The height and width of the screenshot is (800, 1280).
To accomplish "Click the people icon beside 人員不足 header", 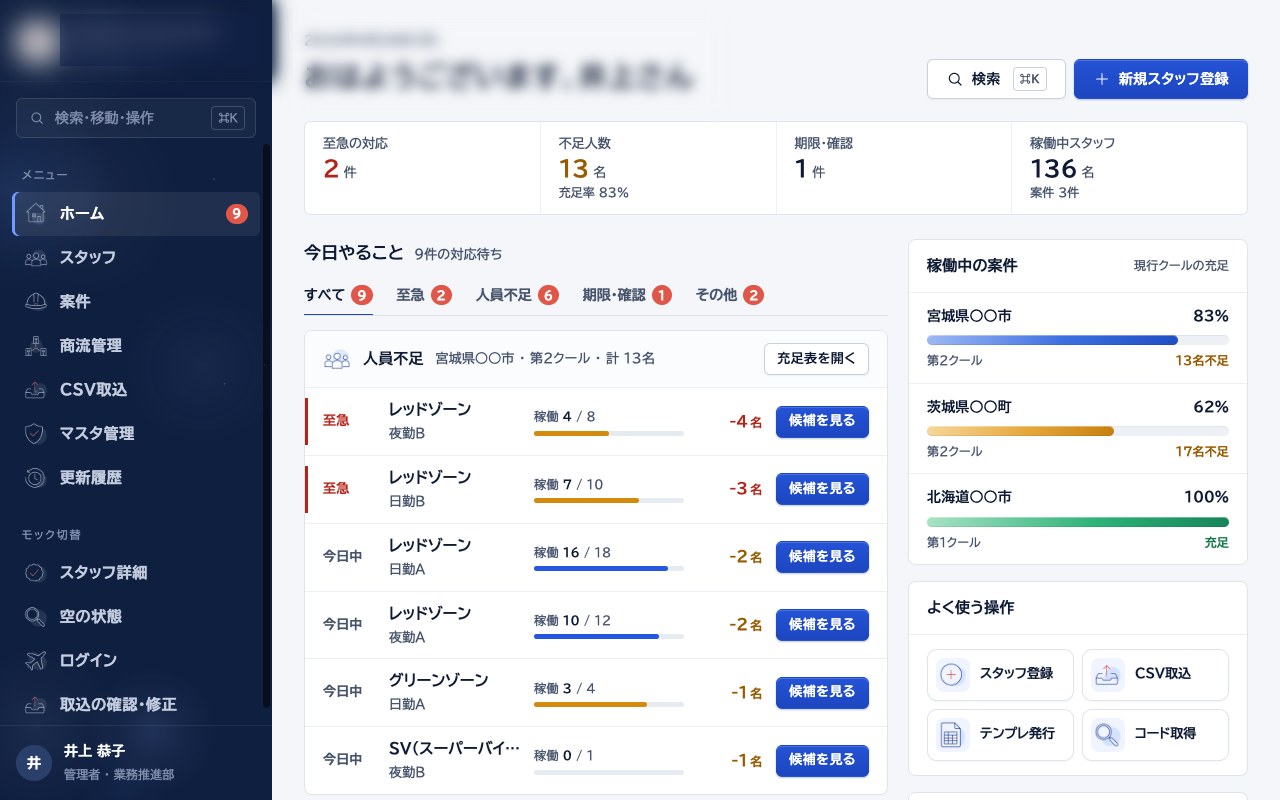I will 337,359.
